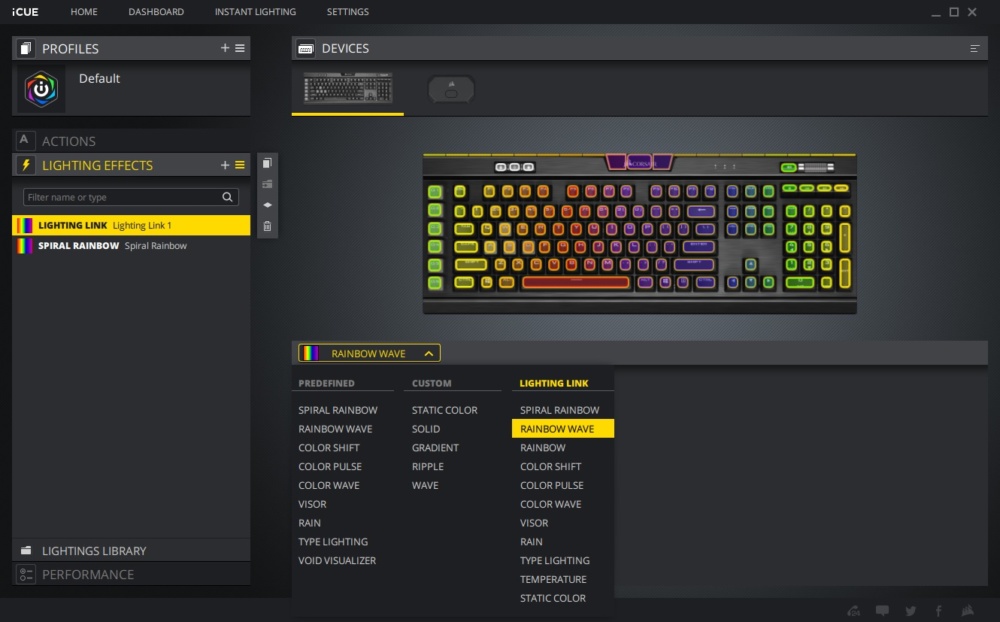Select the Lighting Link 1 effect

[x=131, y=225]
